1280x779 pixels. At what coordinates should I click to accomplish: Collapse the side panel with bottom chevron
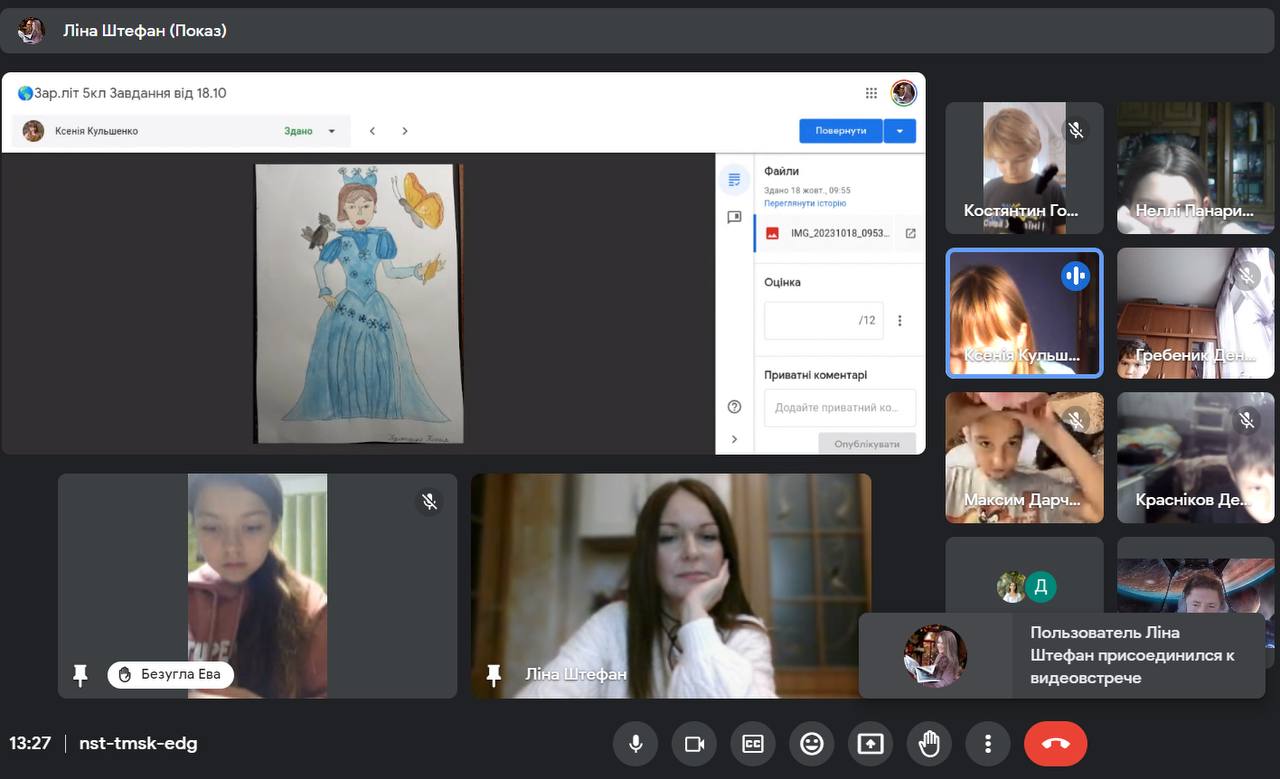[734, 439]
